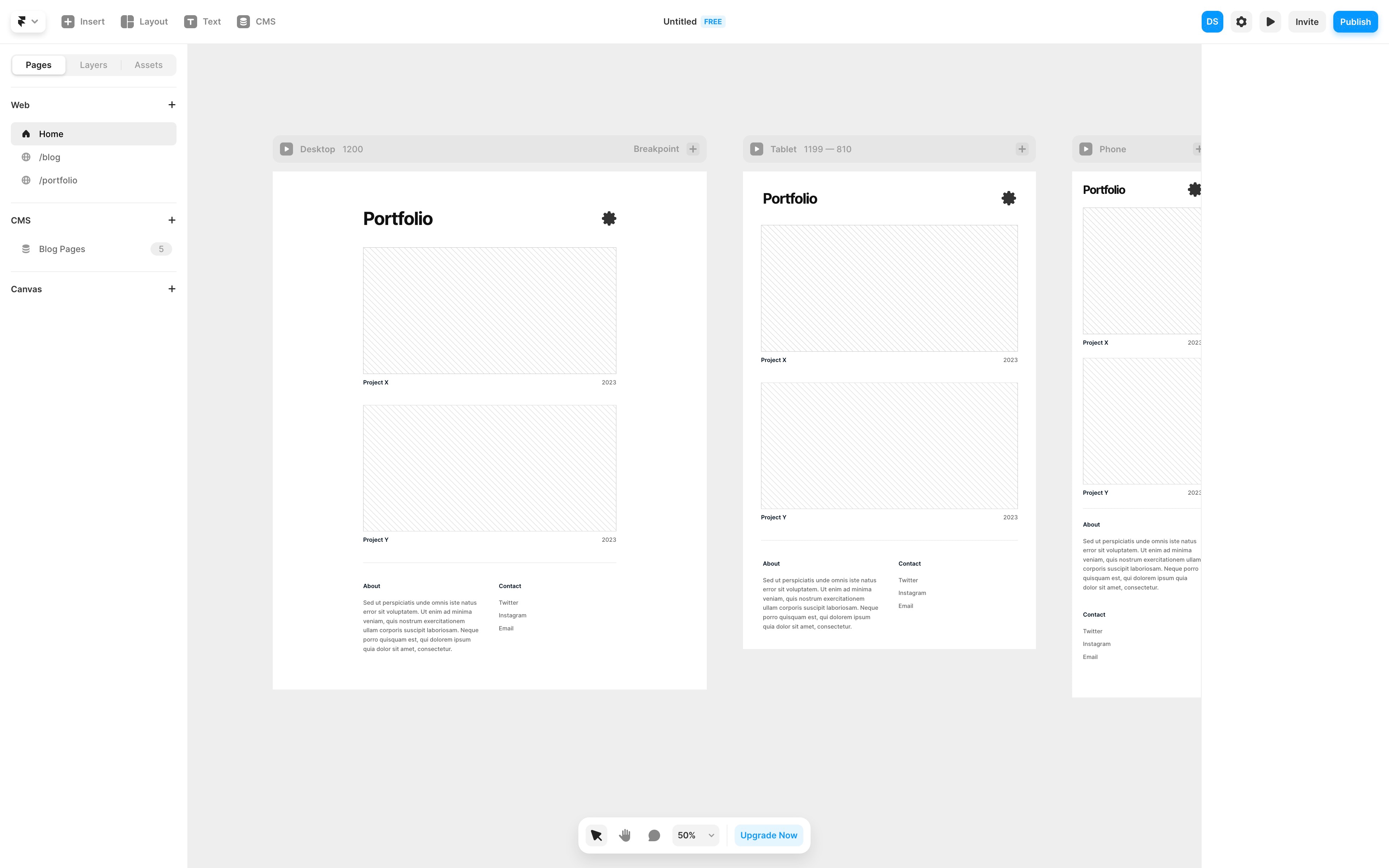Select the cursor tool in bottom toolbar

coord(596,835)
